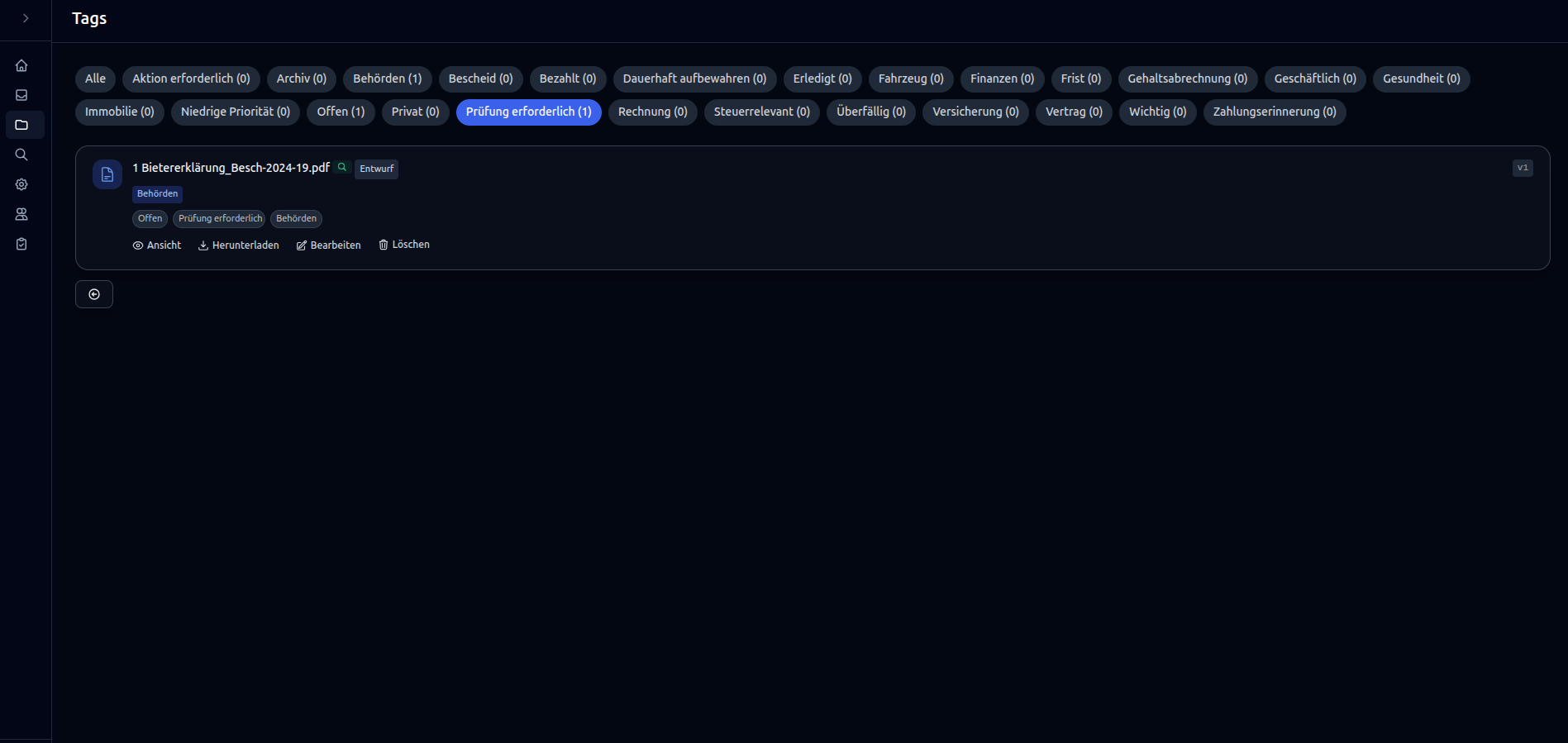Filter by the Bescheid (0) tag

(481, 79)
